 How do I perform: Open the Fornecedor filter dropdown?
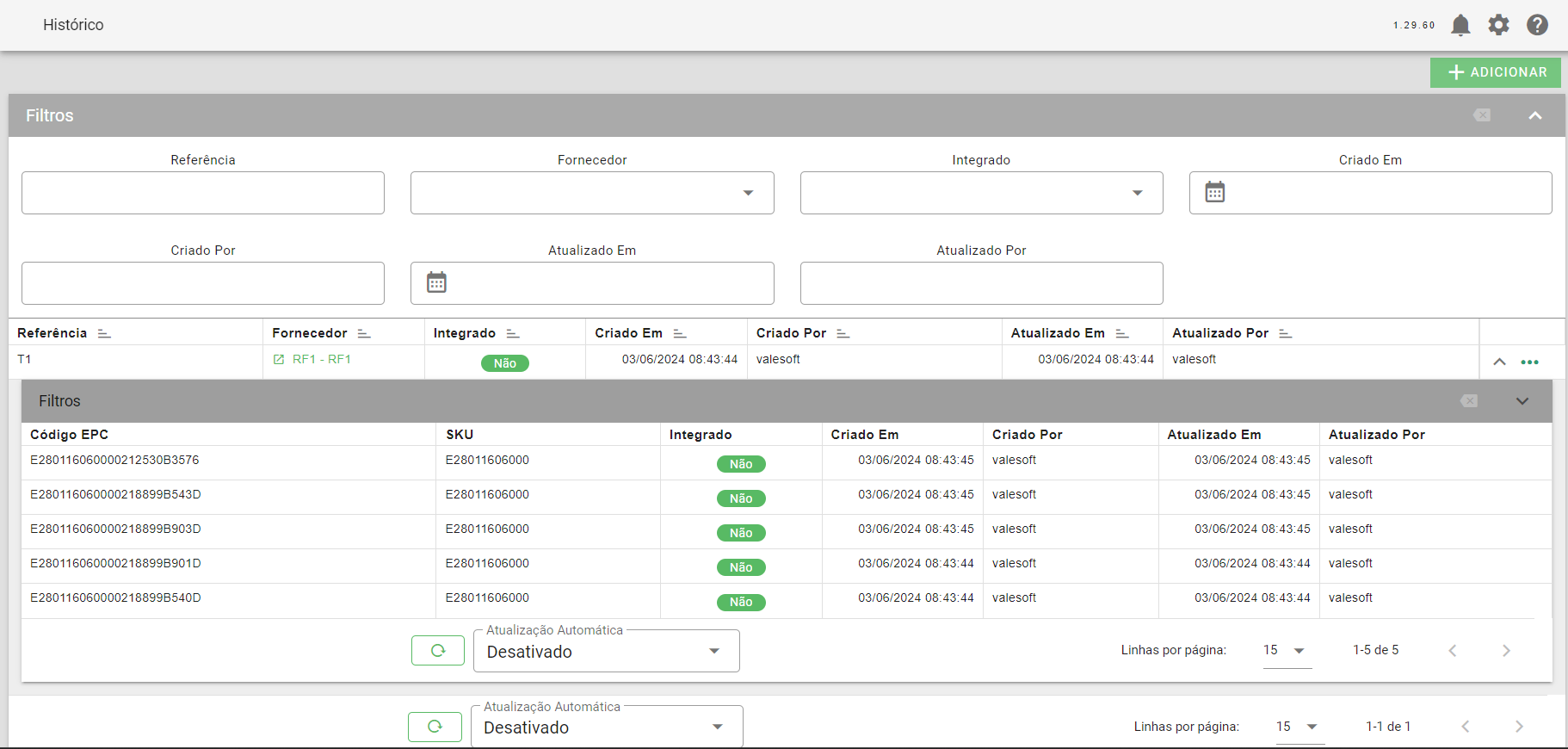point(592,193)
